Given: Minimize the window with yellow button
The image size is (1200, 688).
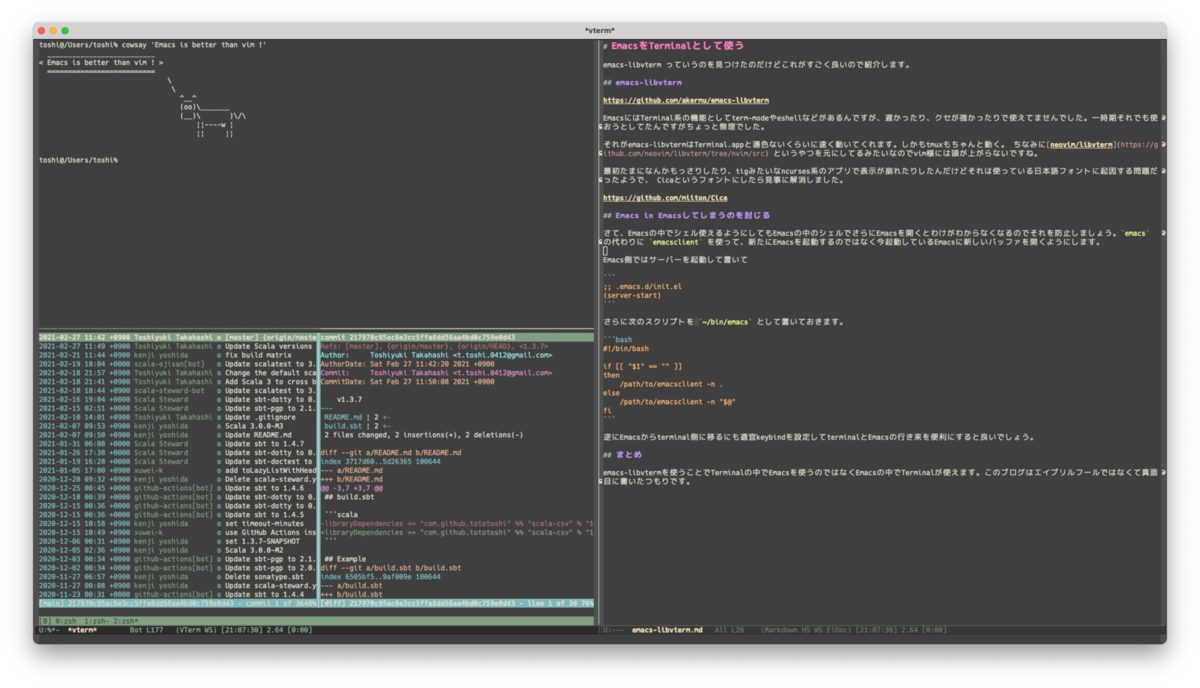Looking at the screenshot, I should [53, 30].
